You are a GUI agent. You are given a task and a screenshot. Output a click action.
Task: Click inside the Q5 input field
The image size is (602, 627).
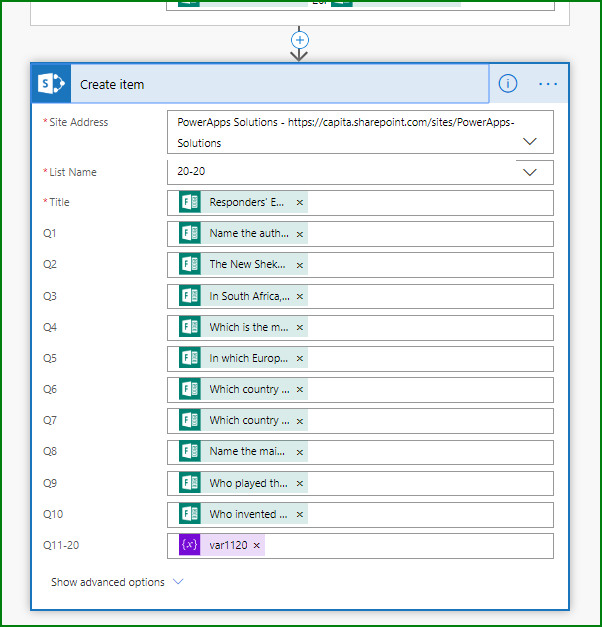click(x=360, y=359)
